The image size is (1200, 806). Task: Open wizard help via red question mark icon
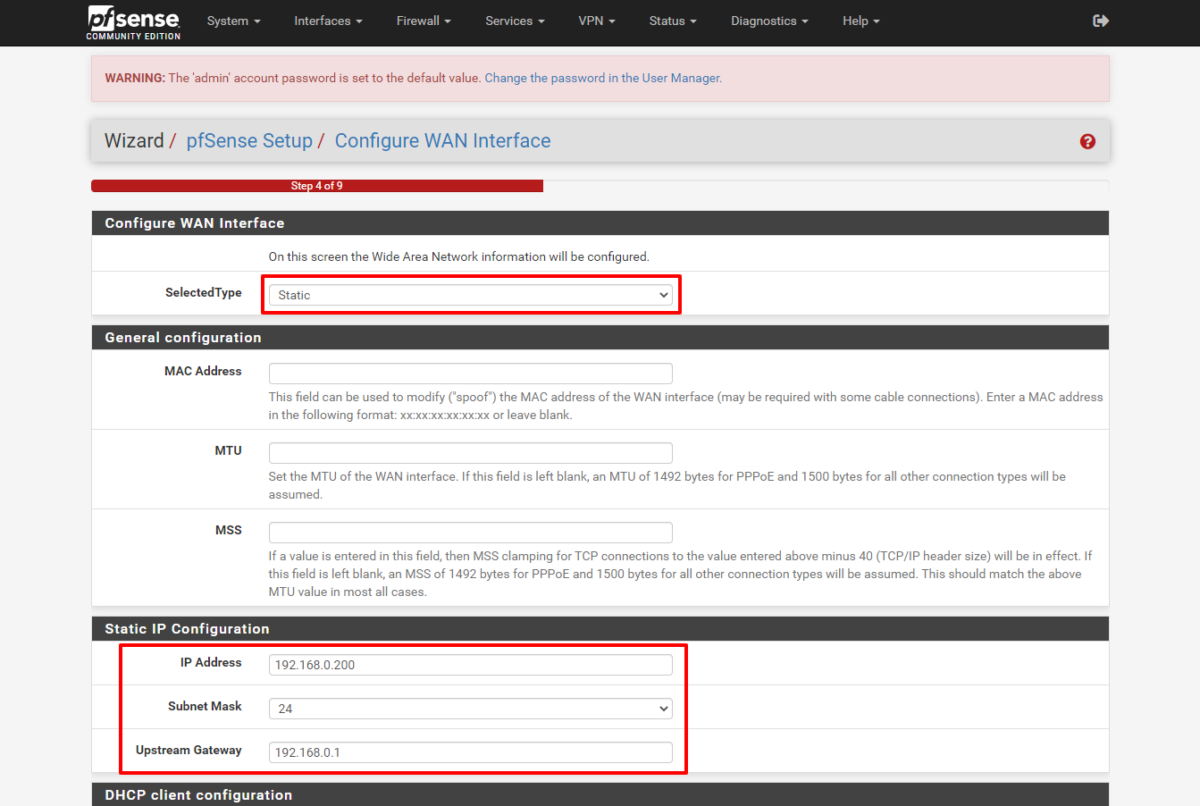point(1087,141)
